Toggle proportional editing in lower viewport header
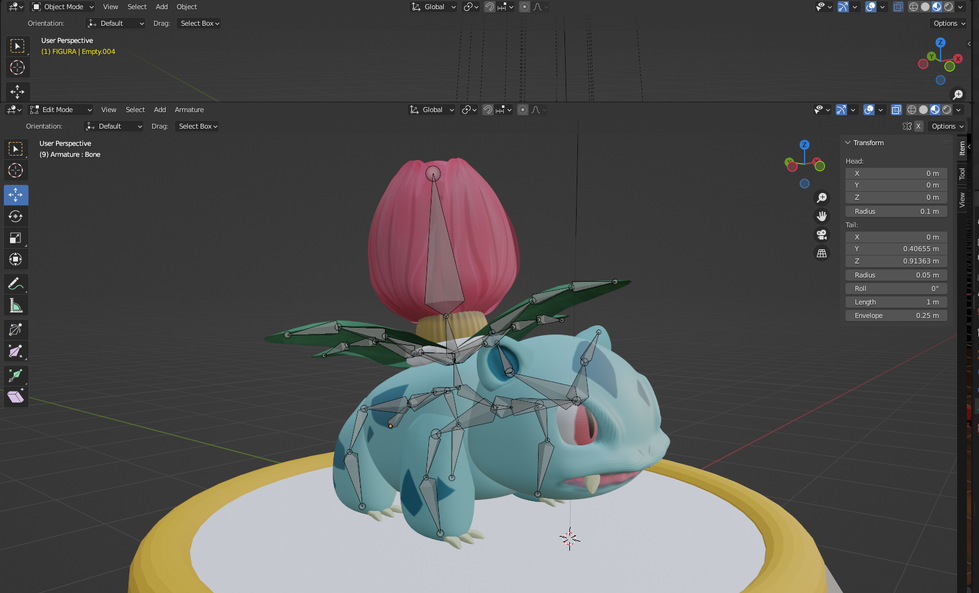Image resolution: width=979 pixels, height=593 pixels. click(523, 110)
